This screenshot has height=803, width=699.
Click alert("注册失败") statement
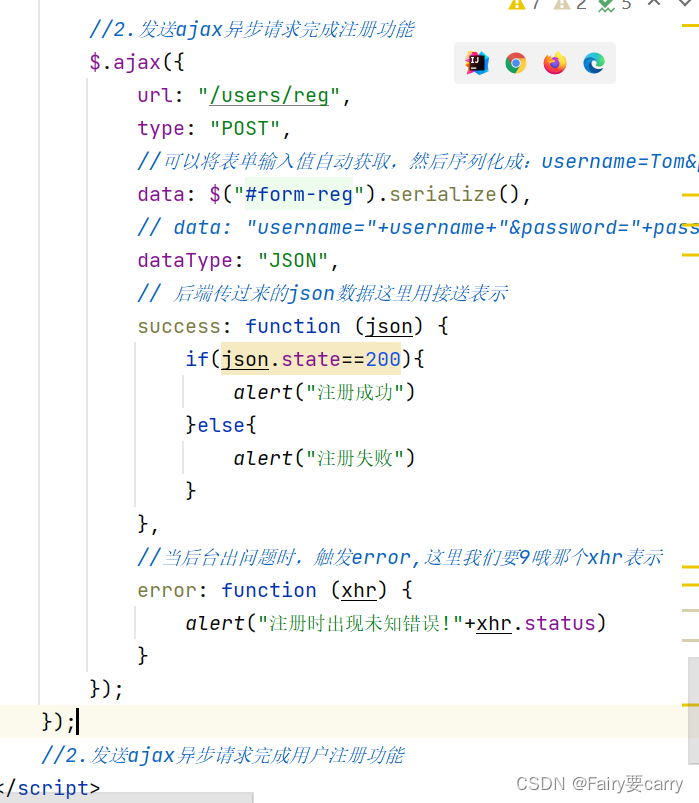click(324, 458)
